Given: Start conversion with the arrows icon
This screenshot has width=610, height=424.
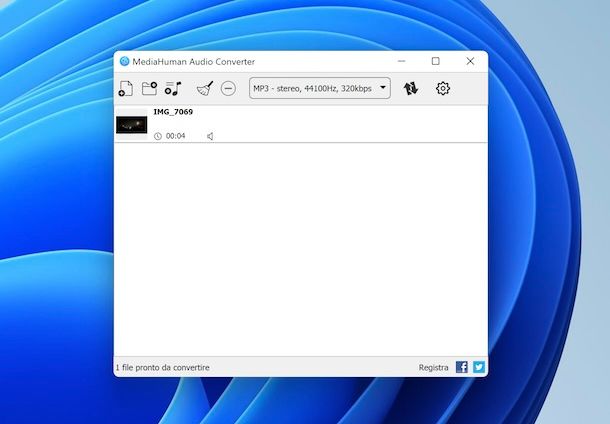Looking at the screenshot, I should click(x=411, y=88).
